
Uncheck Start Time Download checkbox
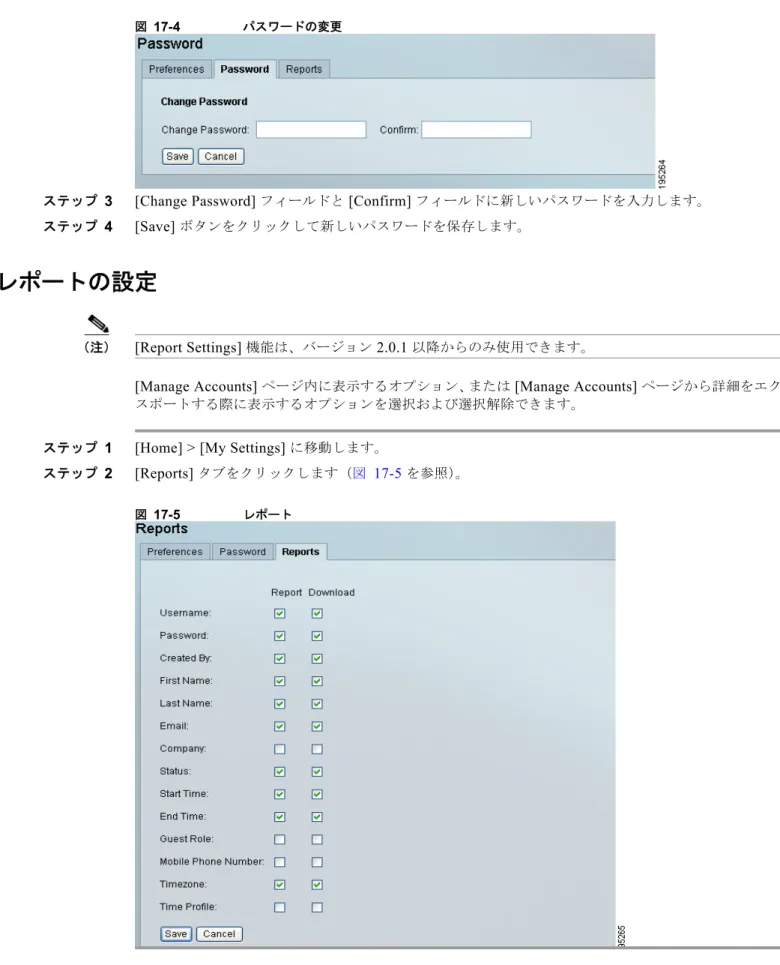(x=317, y=794)
